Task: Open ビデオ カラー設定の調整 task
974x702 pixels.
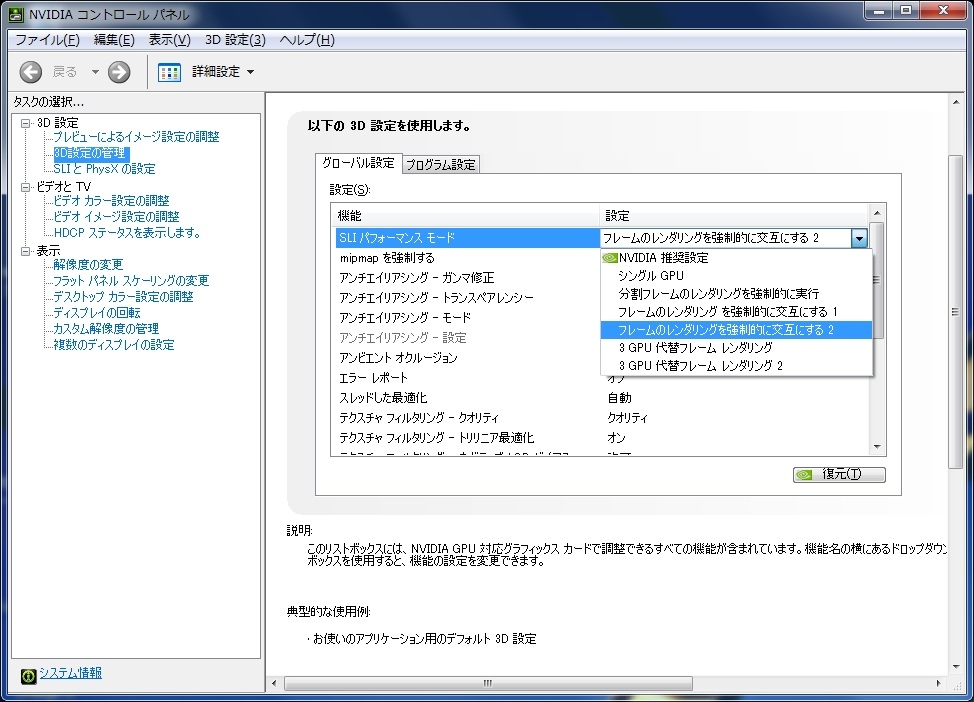Action: point(111,201)
